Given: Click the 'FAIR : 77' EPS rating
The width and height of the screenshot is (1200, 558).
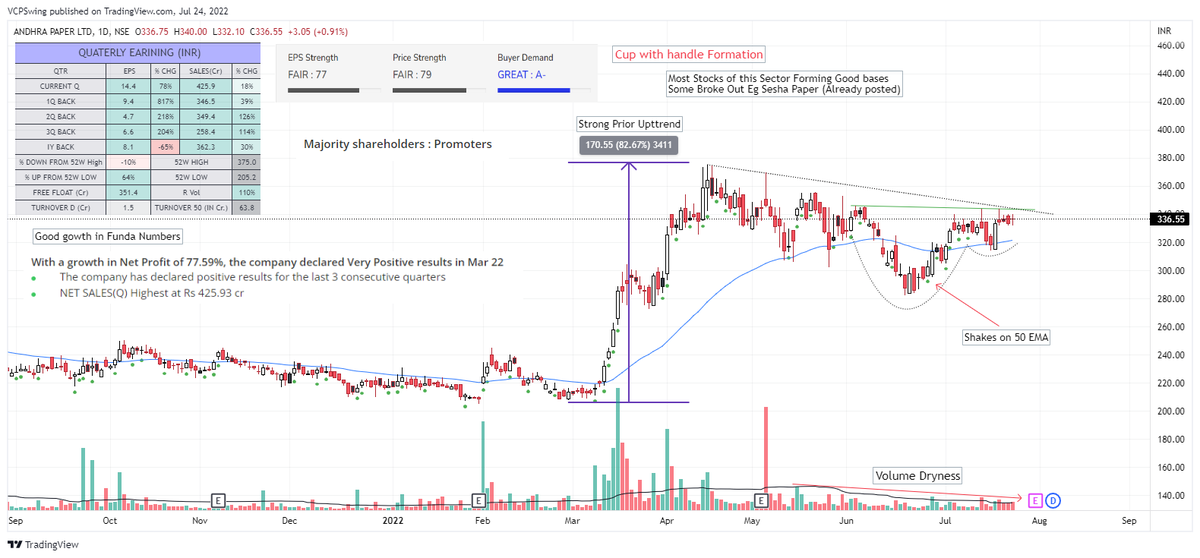Looking at the screenshot, I should coord(309,74).
